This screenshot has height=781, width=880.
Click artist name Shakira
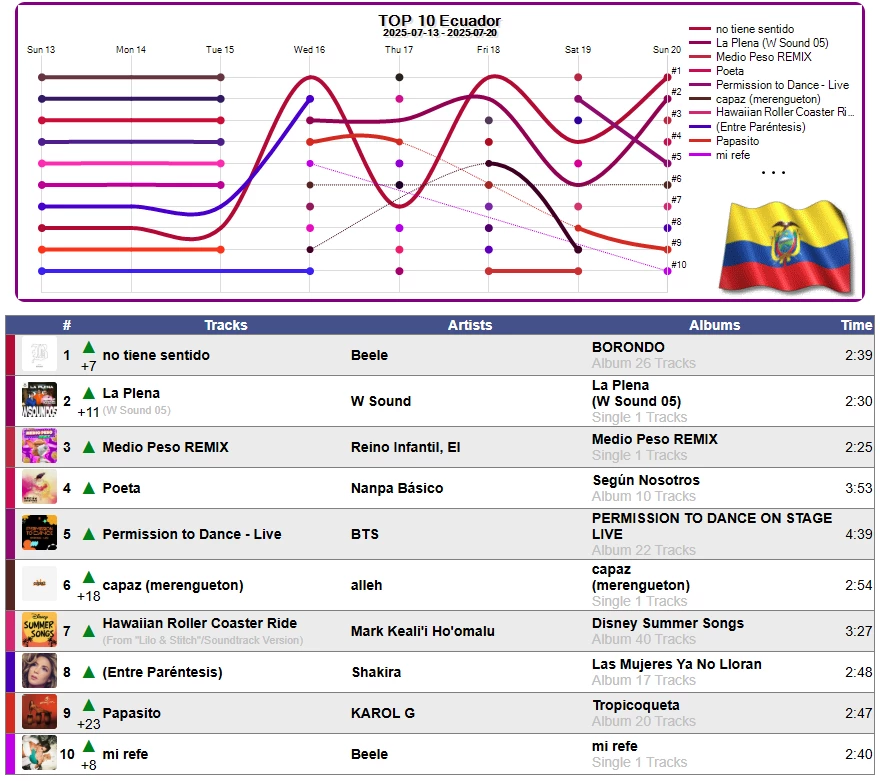point(376,672)
